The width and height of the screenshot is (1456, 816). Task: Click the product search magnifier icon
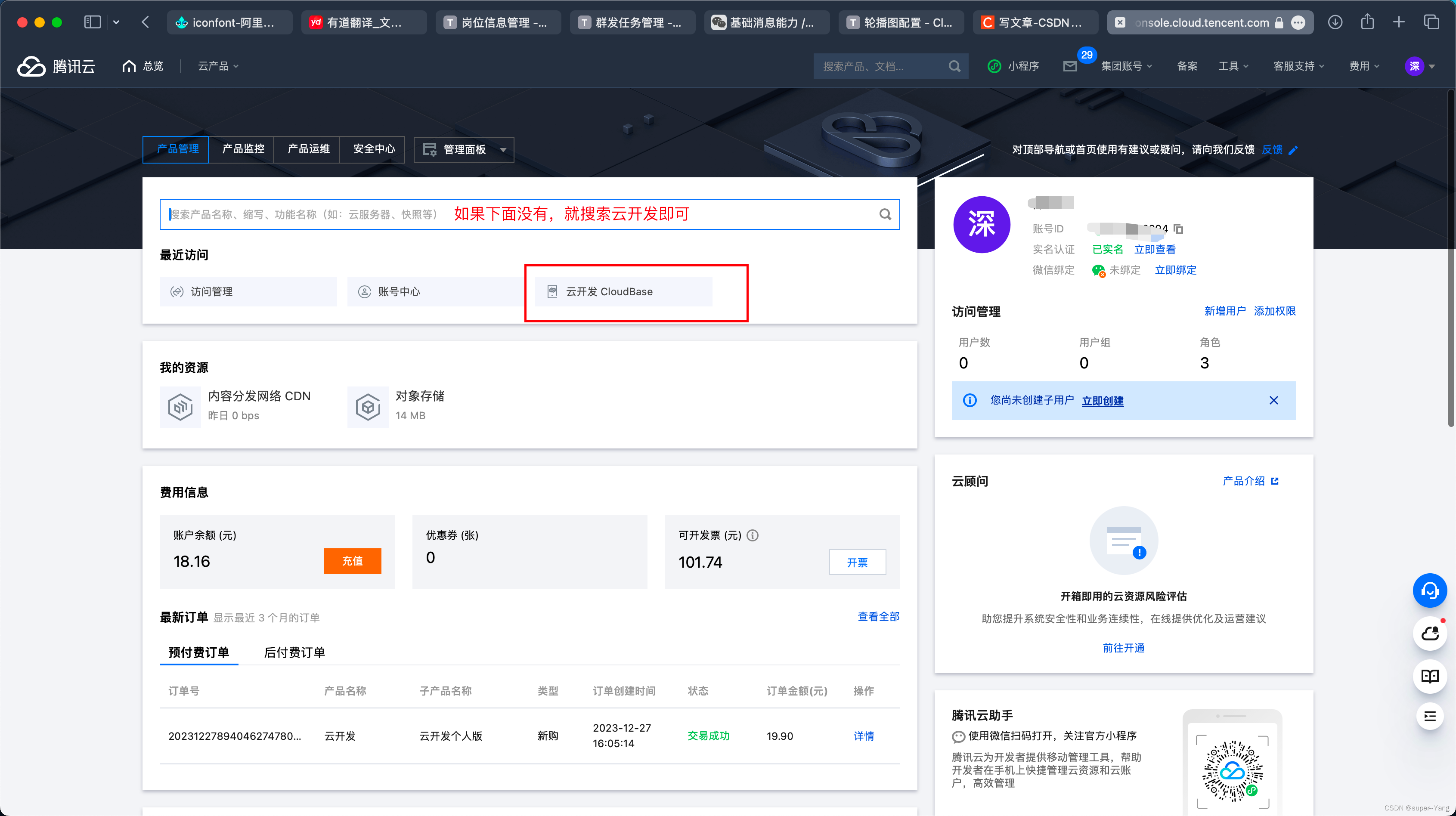click(885, 214)
